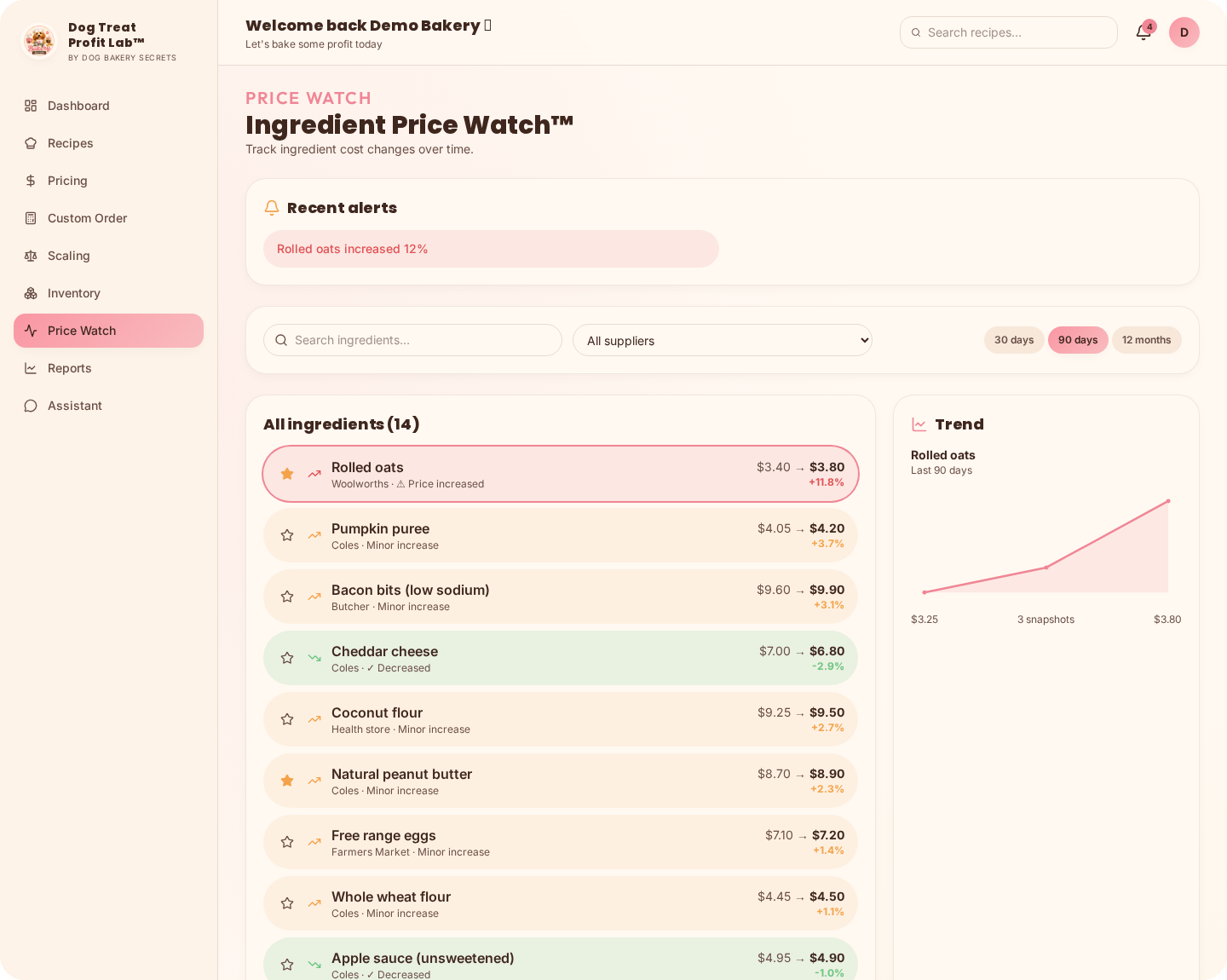Open the All suppliers dropdown

tap(723, 340)
